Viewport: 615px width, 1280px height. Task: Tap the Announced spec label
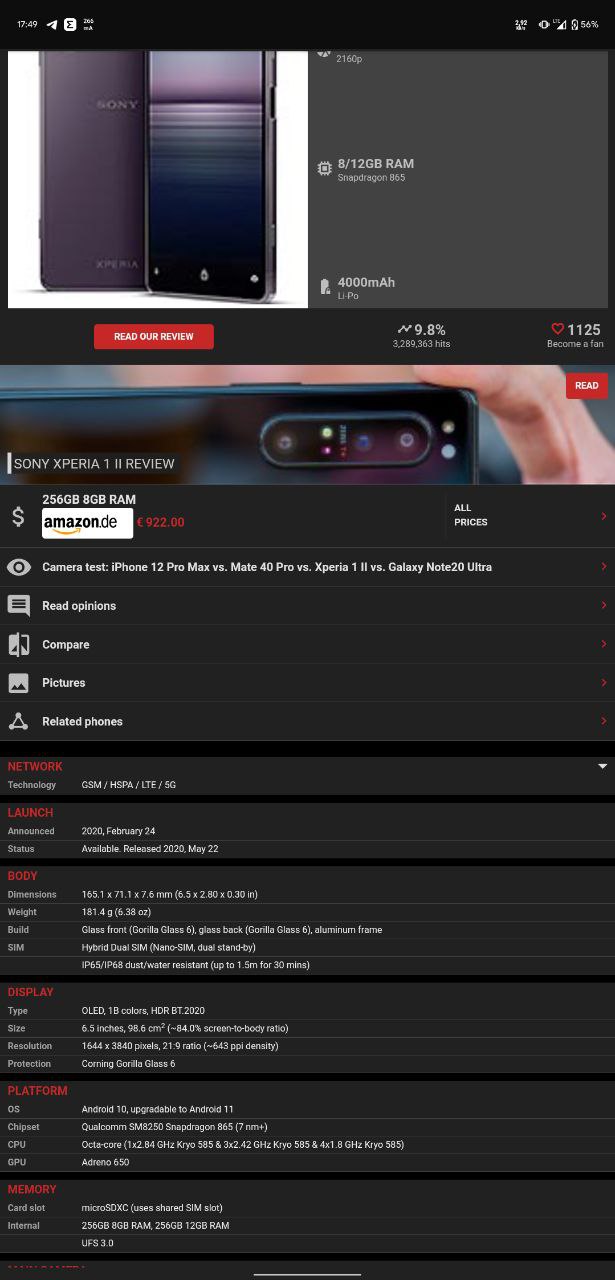point(31,831)
